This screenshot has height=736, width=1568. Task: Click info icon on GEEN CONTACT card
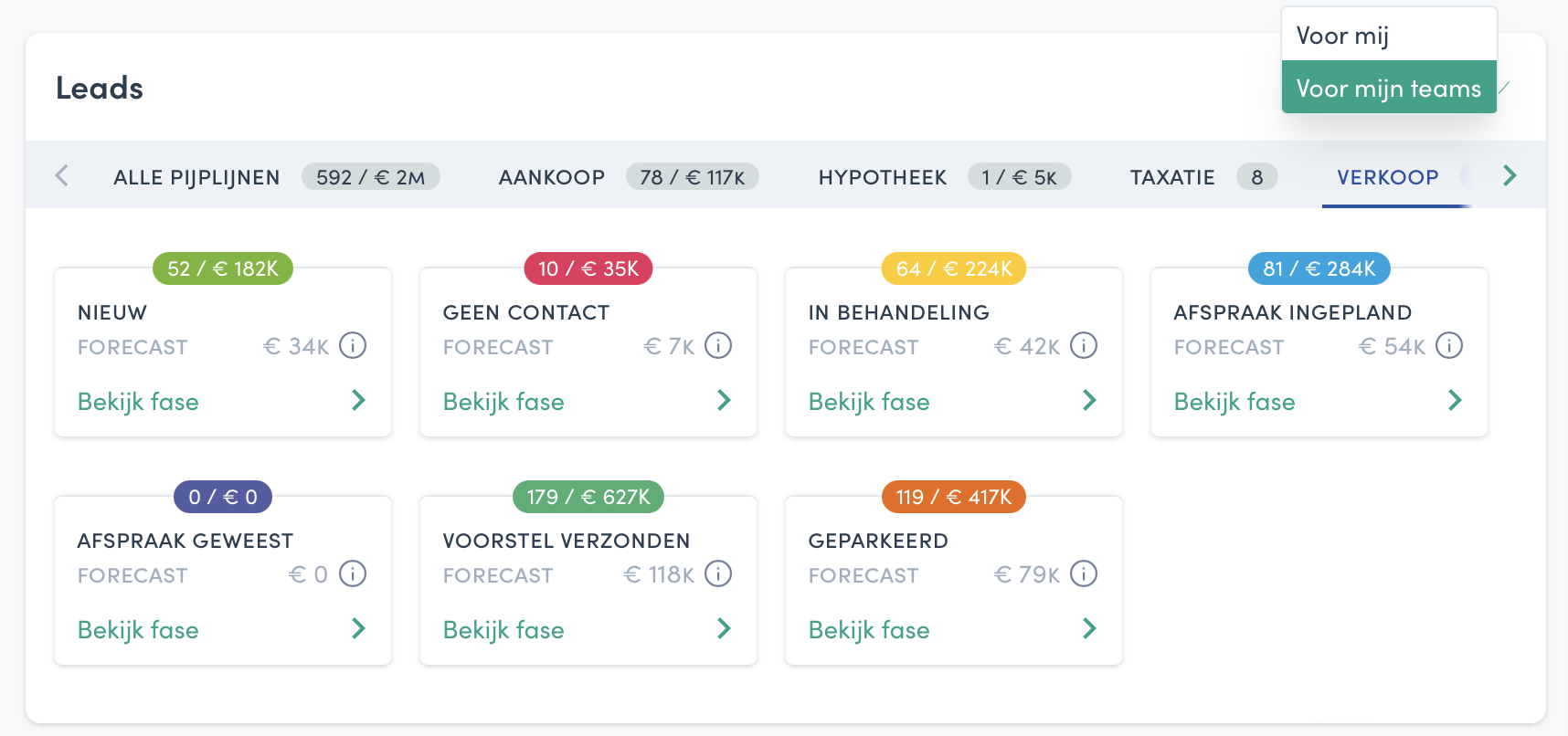(x=718, y=346)
